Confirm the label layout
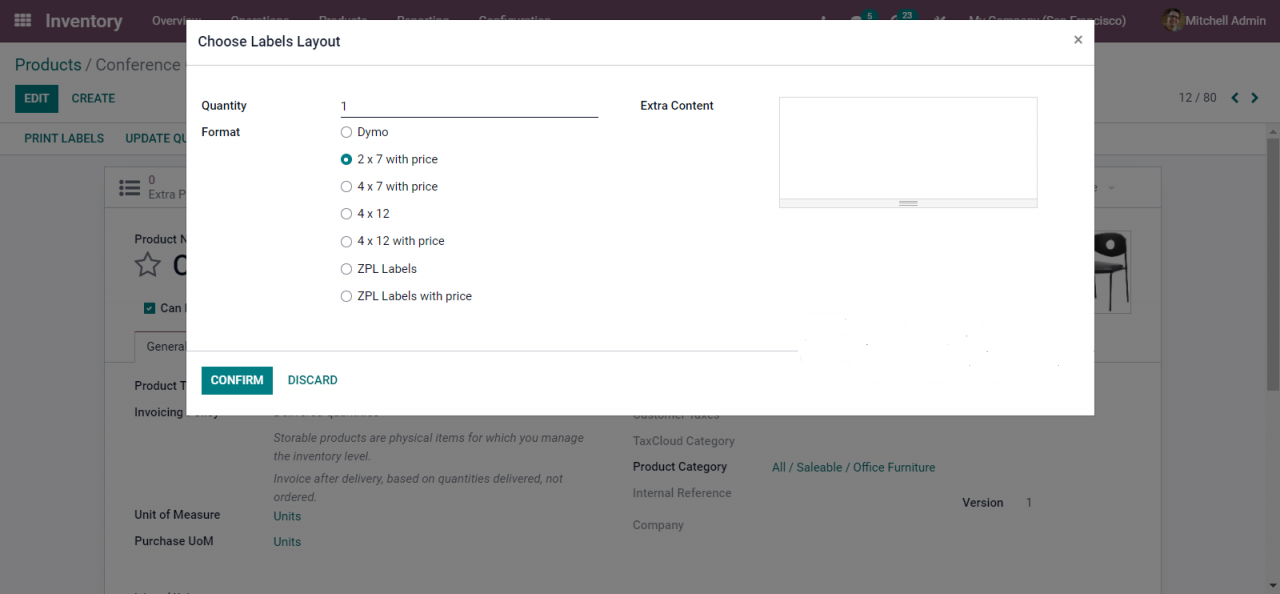 pyautogui.click(x=237, y=380)
